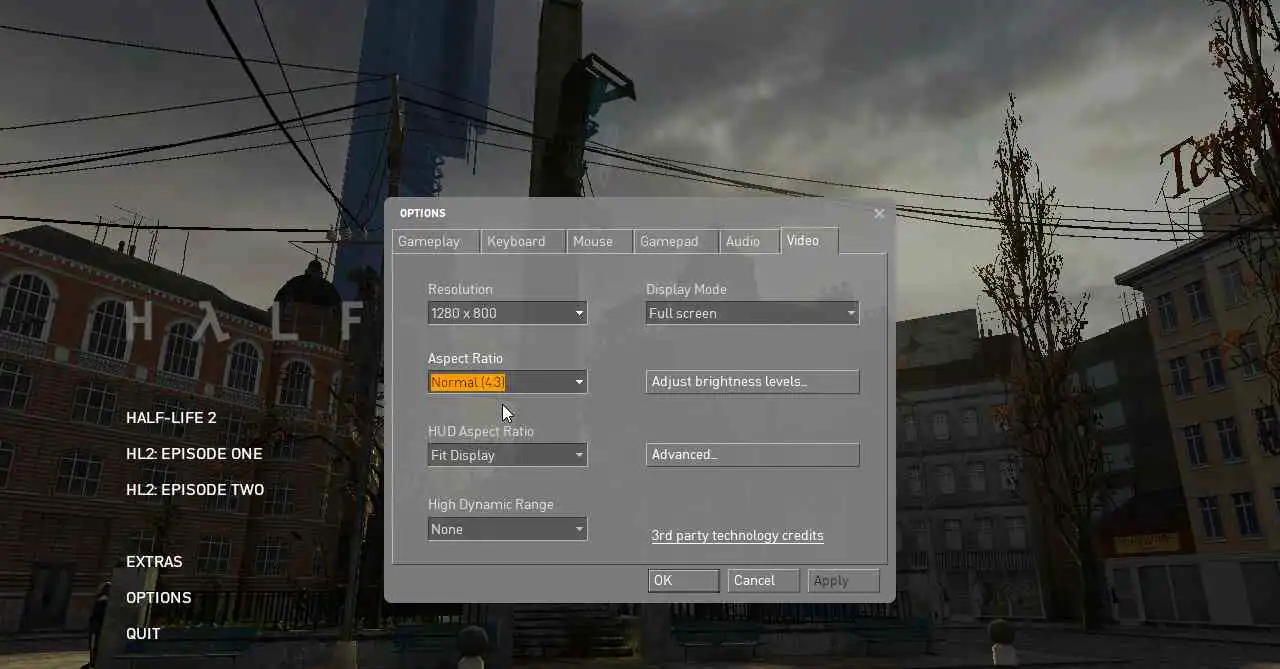Expand the High Dynamic Range dropdown

[x=507, y=529]
